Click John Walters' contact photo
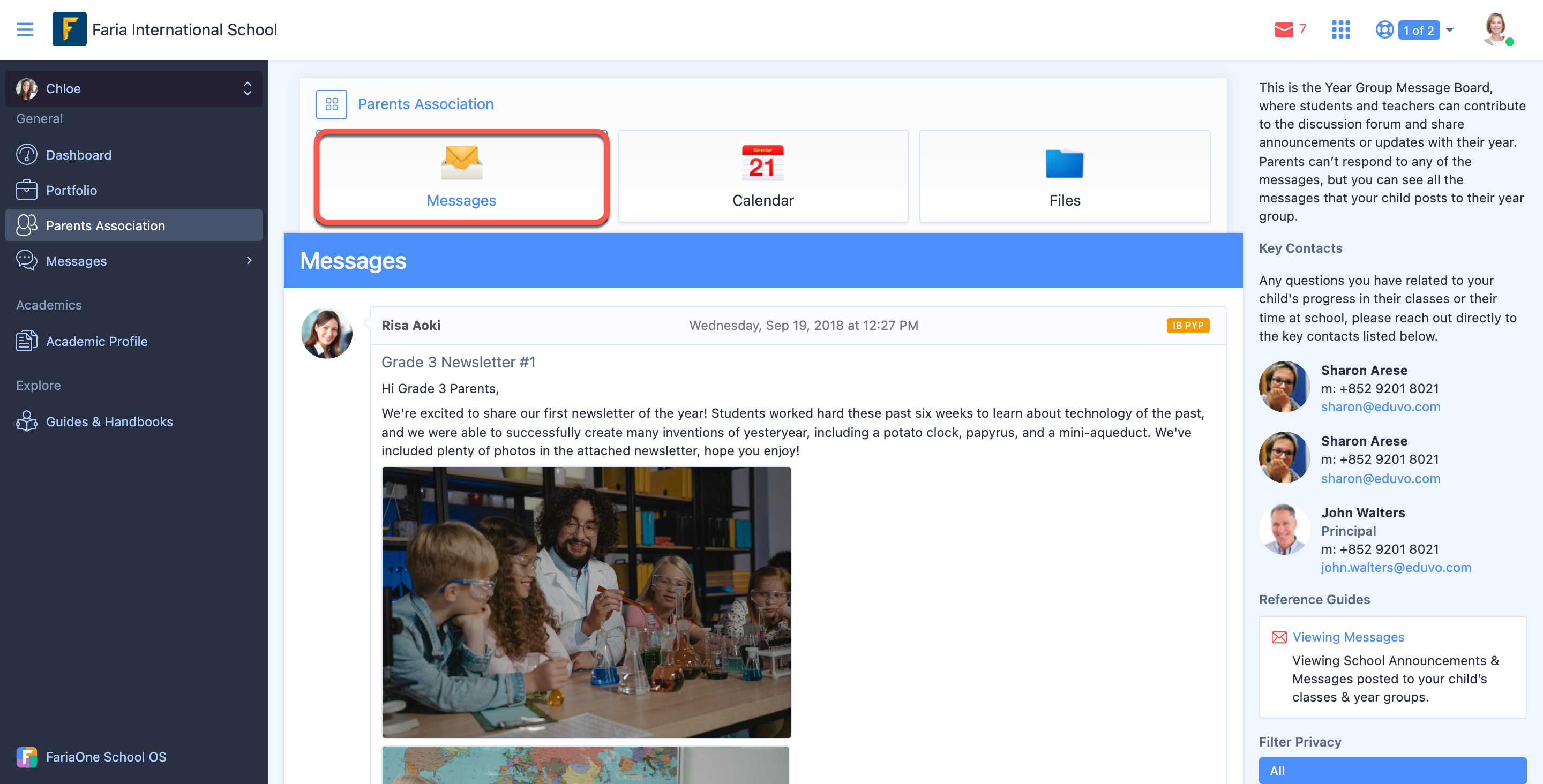The image size is (1543, 784). [1285, 529]
